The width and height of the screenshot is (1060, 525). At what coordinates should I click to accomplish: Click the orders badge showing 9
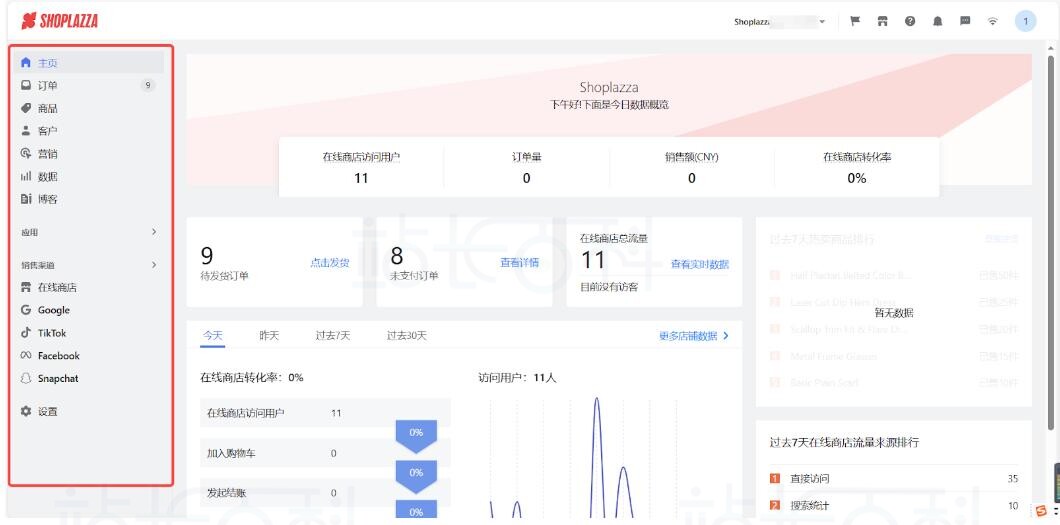(148, 85)
